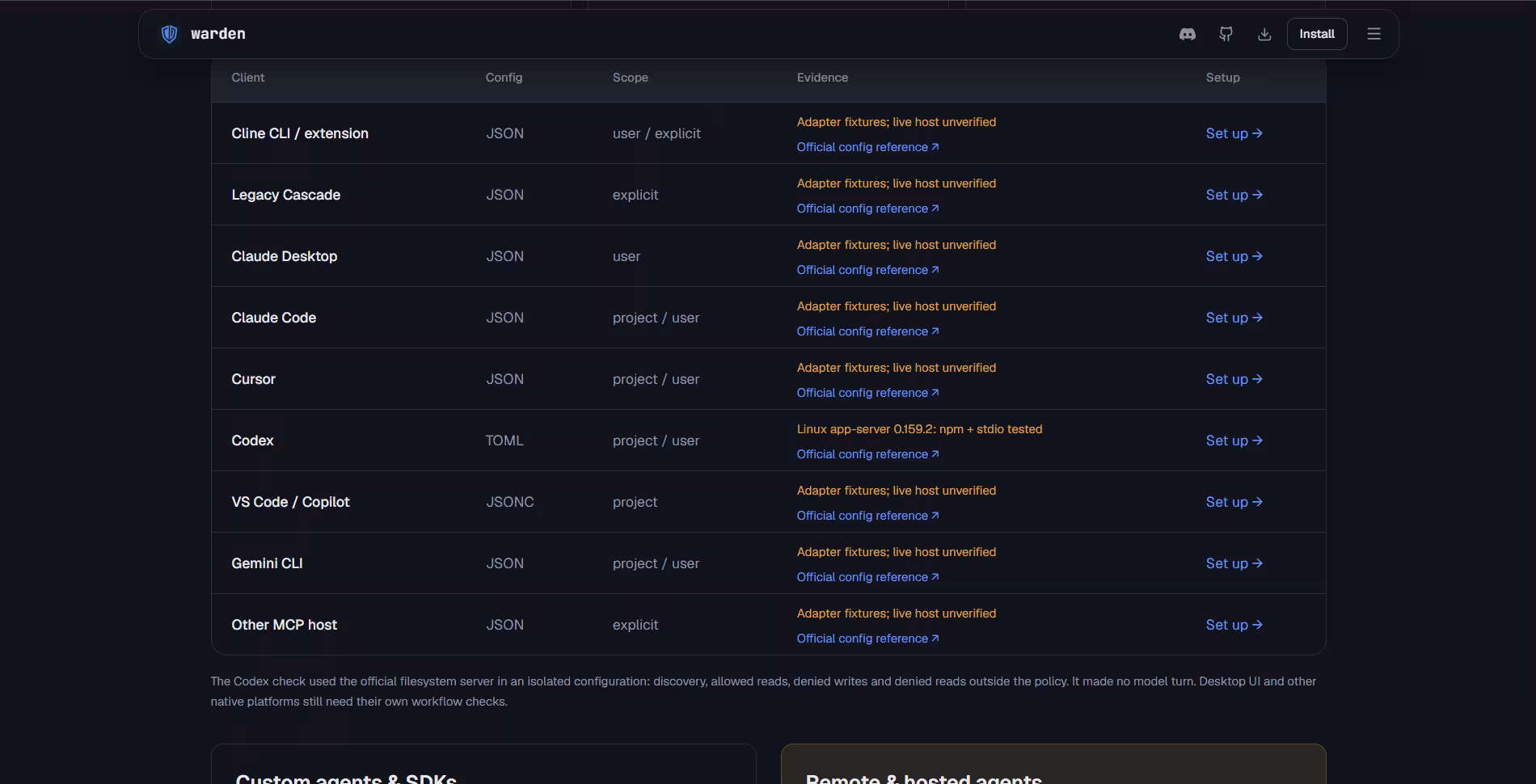Select the Claude Desktop client name
The height and width of the screenshot is (784, 1536).
(284, 256)
